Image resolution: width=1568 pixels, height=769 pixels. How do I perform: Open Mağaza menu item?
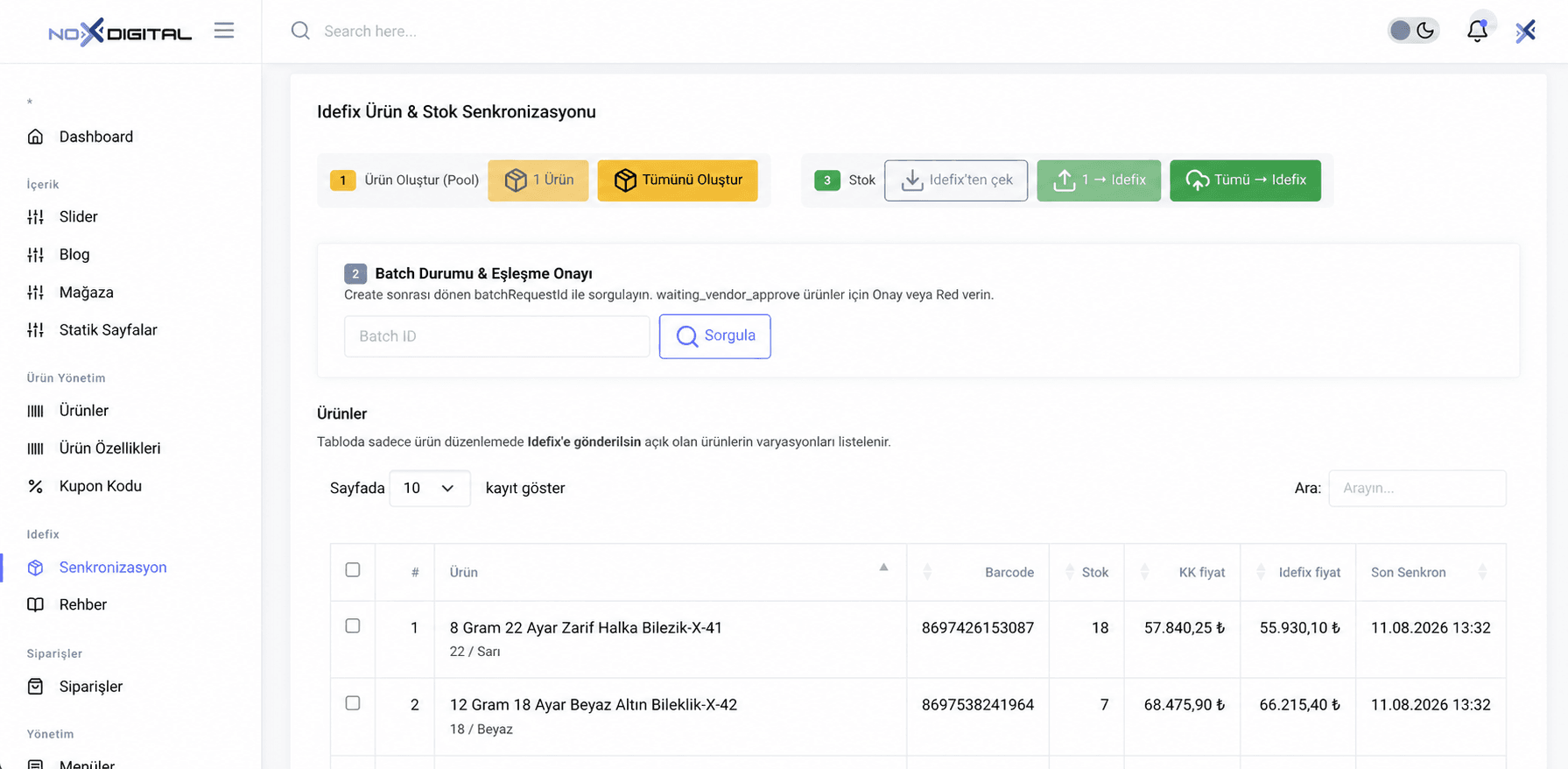pyautogui.click(x=87, y=292)
